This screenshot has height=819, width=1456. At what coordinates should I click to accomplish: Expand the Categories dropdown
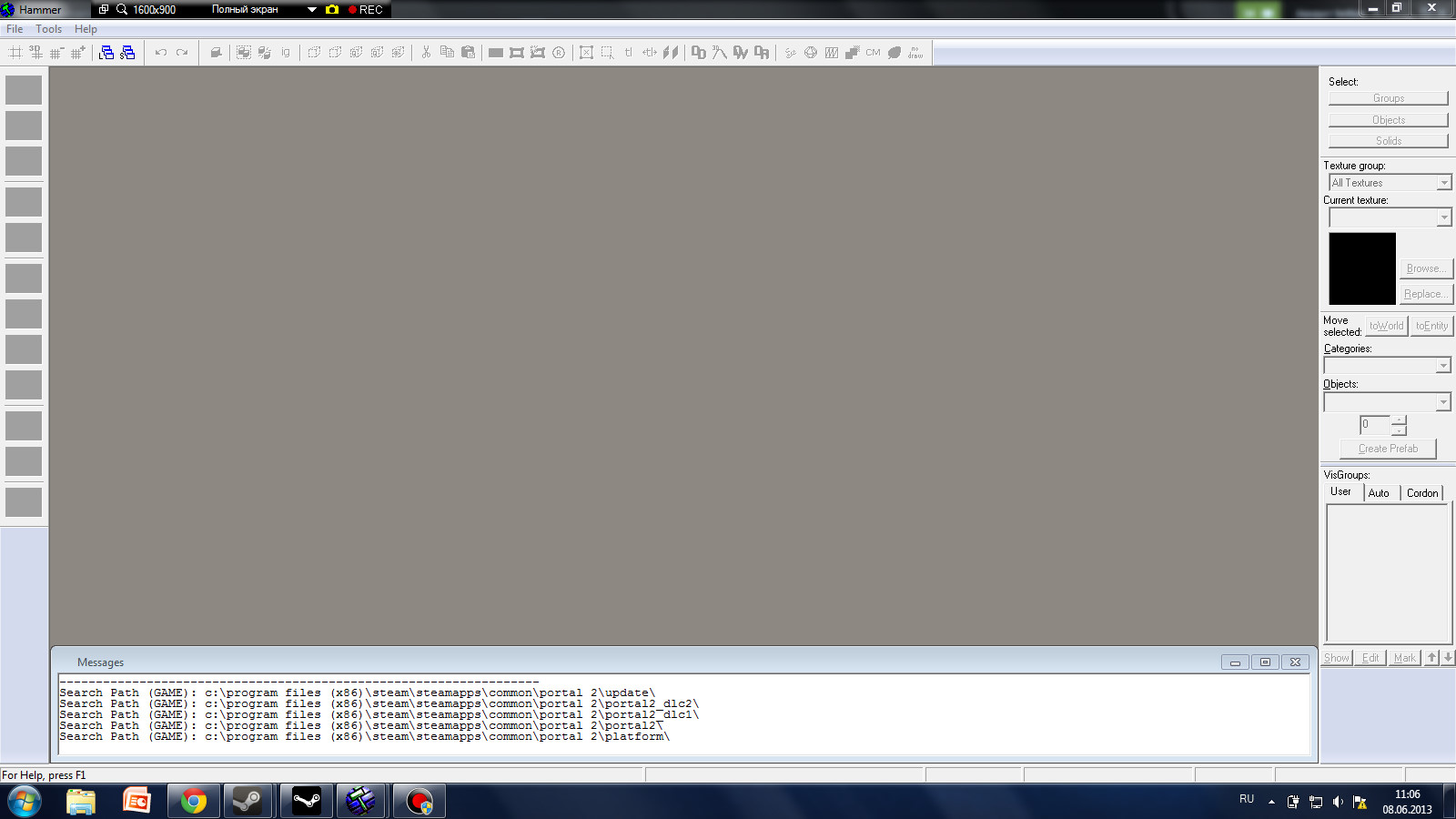click(1443, 366)
